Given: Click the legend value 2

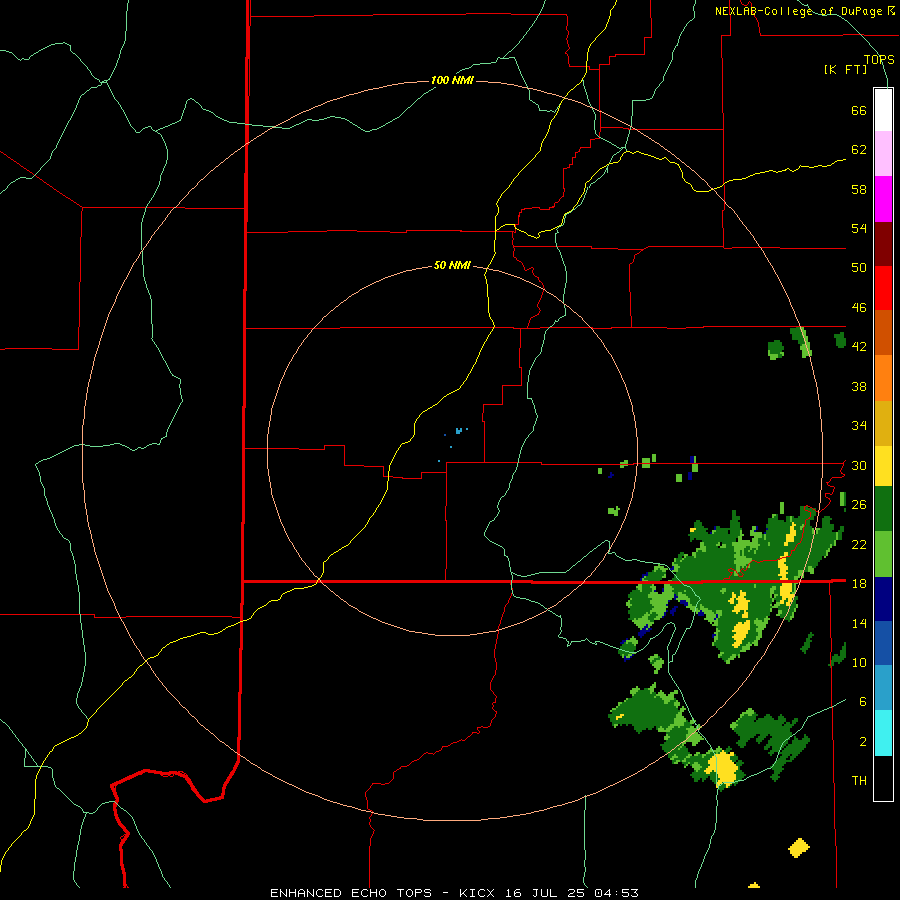Looking at the screenshot, I should click(x=863, y=741).
